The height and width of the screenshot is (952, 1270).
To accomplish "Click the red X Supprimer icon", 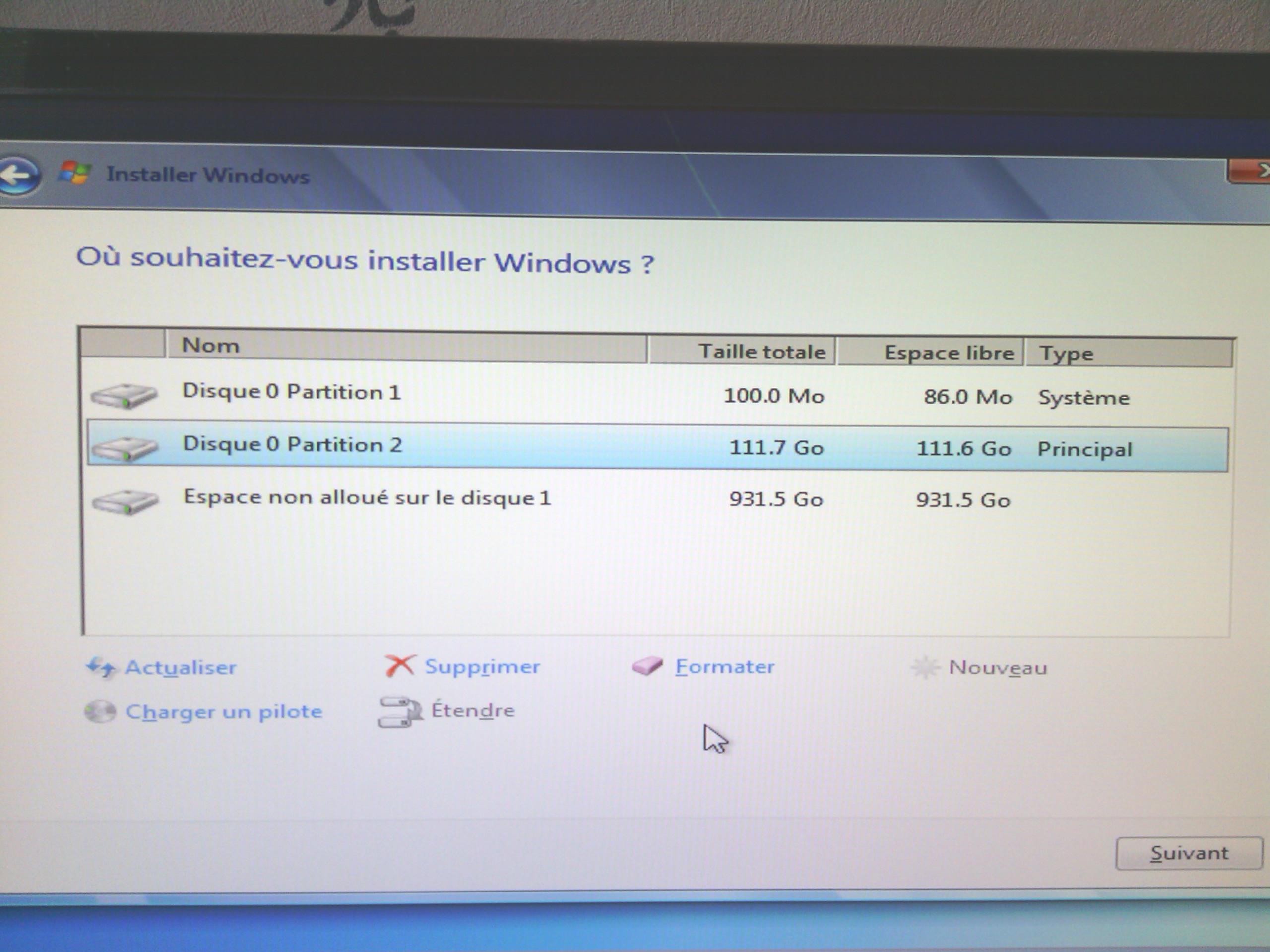I will click(399, 666).
